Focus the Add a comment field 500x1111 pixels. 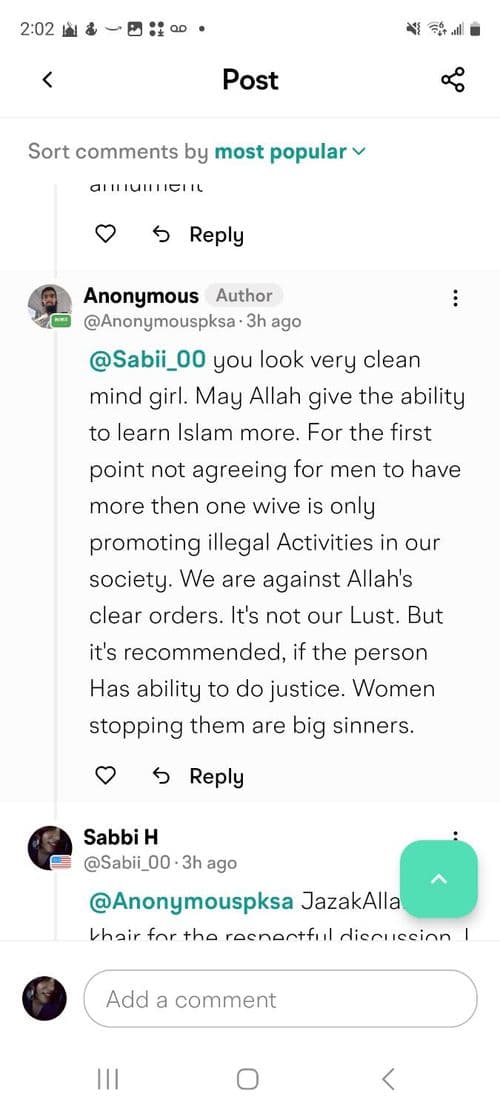pos(280,999)
